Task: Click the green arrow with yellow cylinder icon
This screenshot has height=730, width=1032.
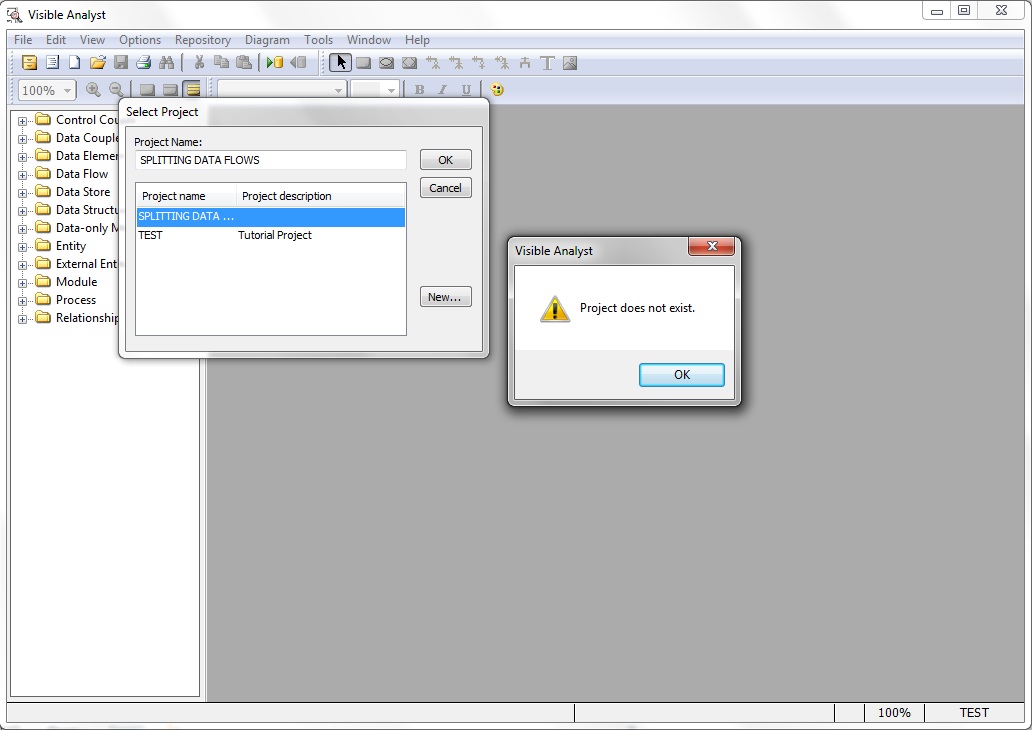Action: click(x=274, y=63)
